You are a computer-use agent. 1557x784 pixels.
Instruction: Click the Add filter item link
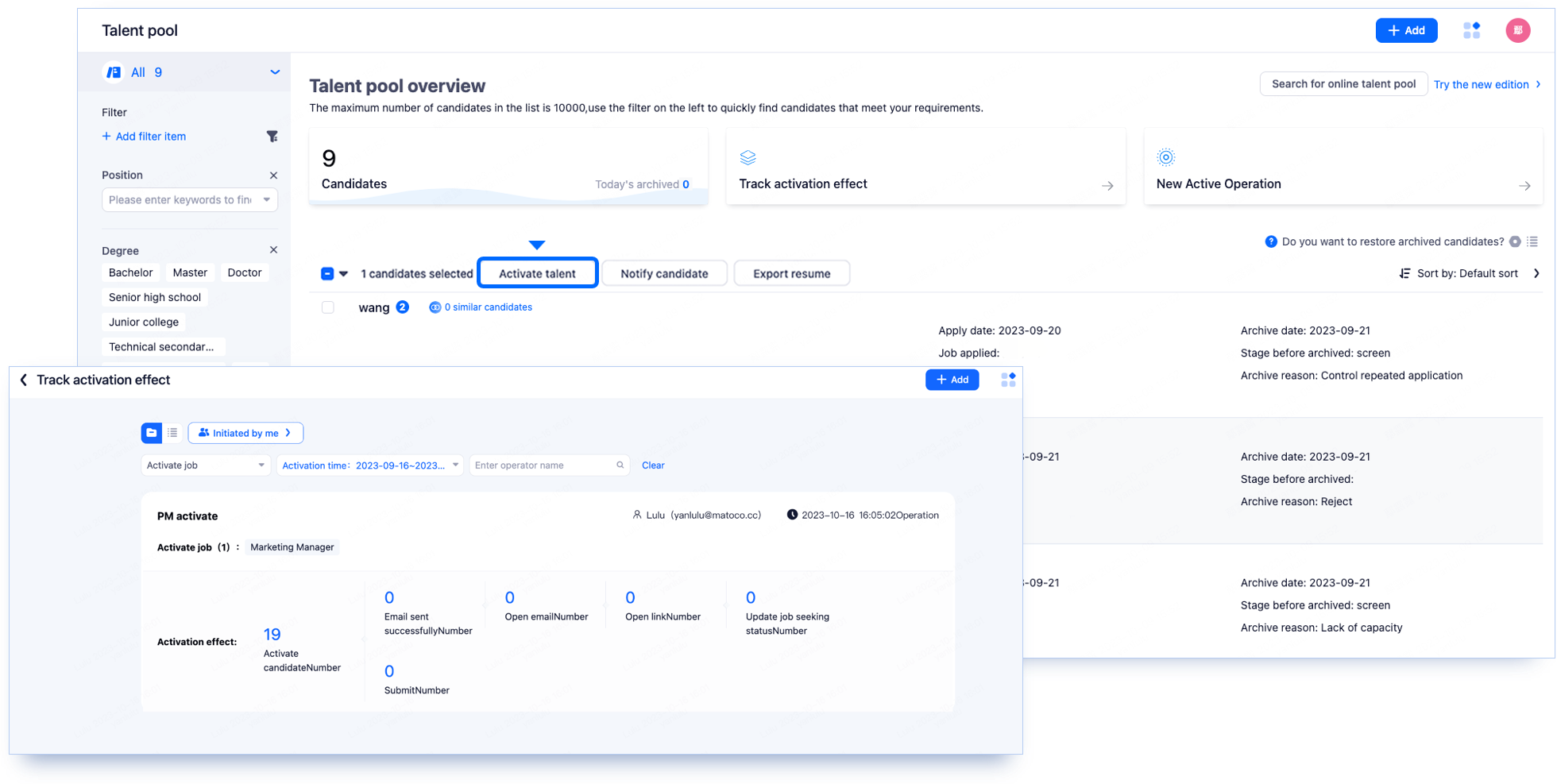click(x=144, y=137)
